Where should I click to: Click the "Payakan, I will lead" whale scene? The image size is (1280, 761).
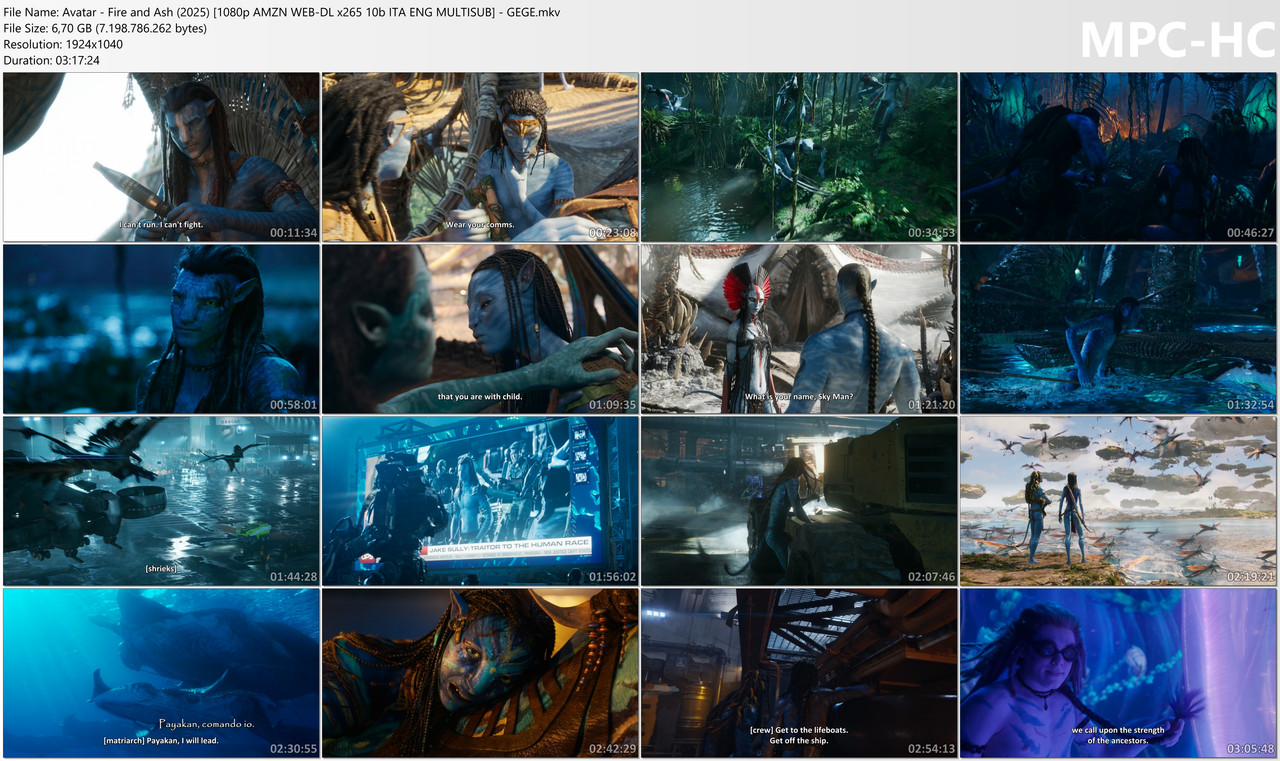[160, 673]
